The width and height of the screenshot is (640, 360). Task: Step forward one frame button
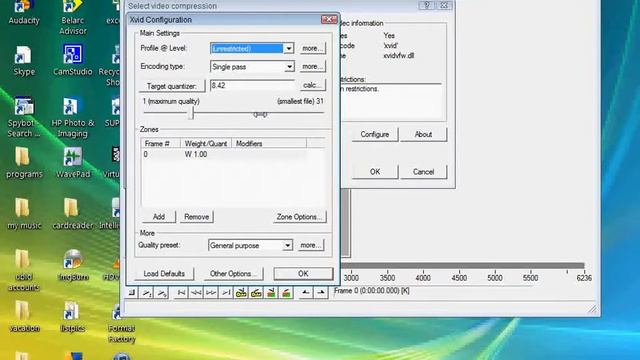[211, 292]
